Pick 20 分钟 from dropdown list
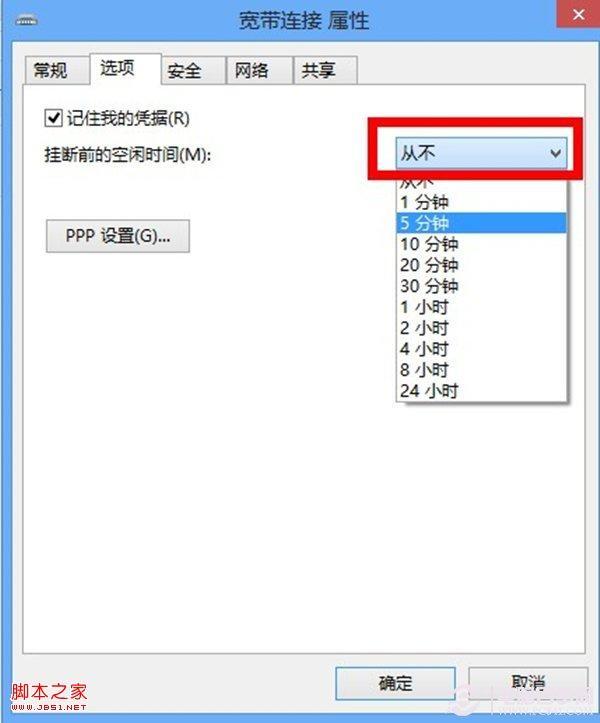This screenshot has width=600, height=723. click(x=481, y=265)
